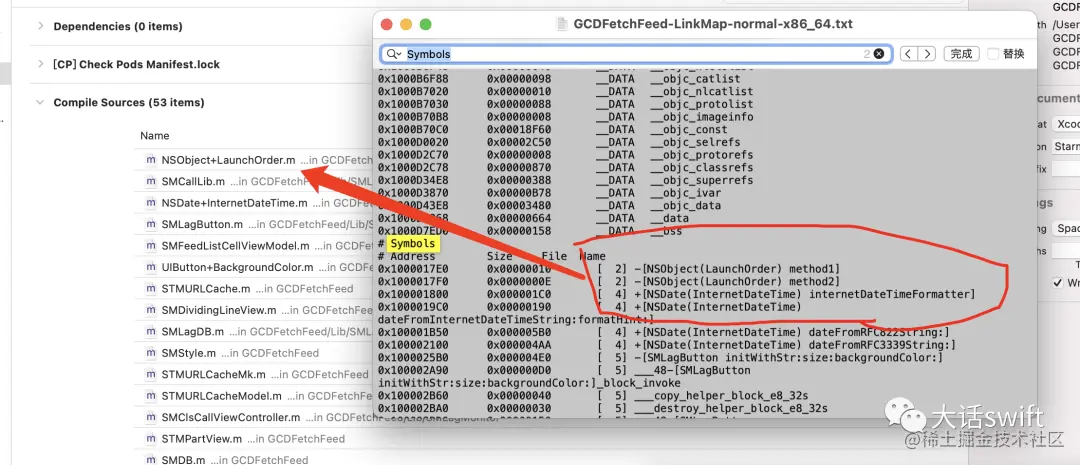Go to previous search match
This screenshot has height=465, width=1080.
point(909,54)
